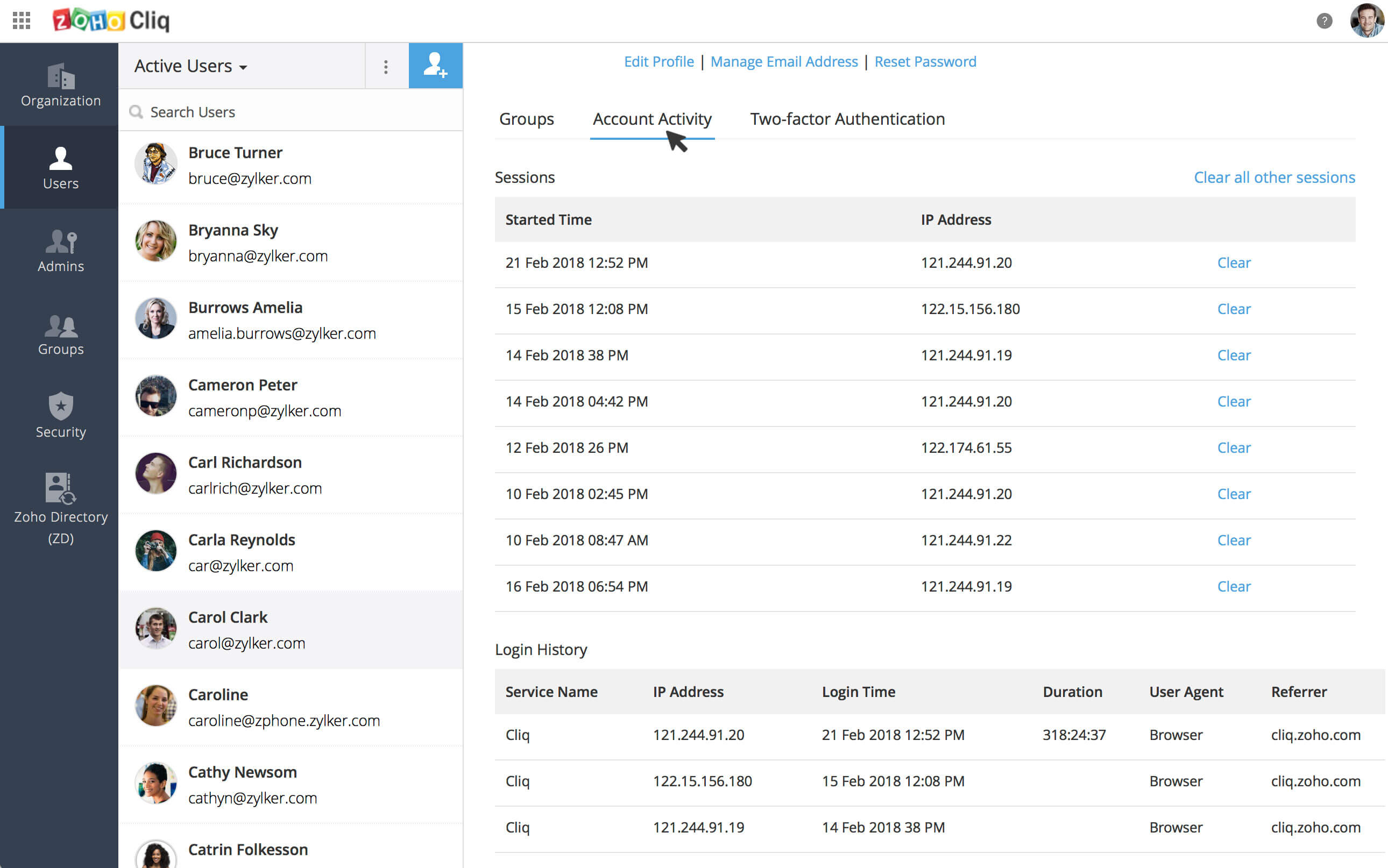Click IP 121.244.91.22 in sessions
Image resolution: width=1388 pixels, height=868 pixels.
tap(966, 540)
